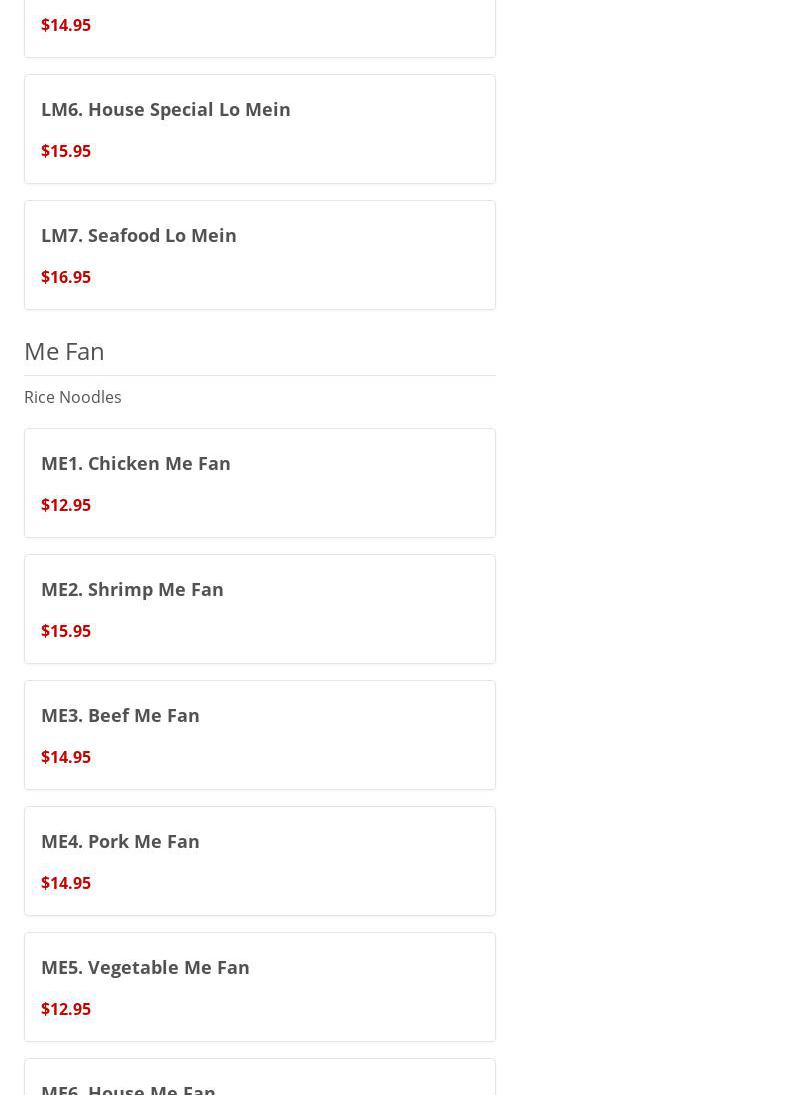Viewport: 785px width, 1095px height.
Task: Click the $12.95 price under Chicken Me Fan
Action: pos(66,505)
